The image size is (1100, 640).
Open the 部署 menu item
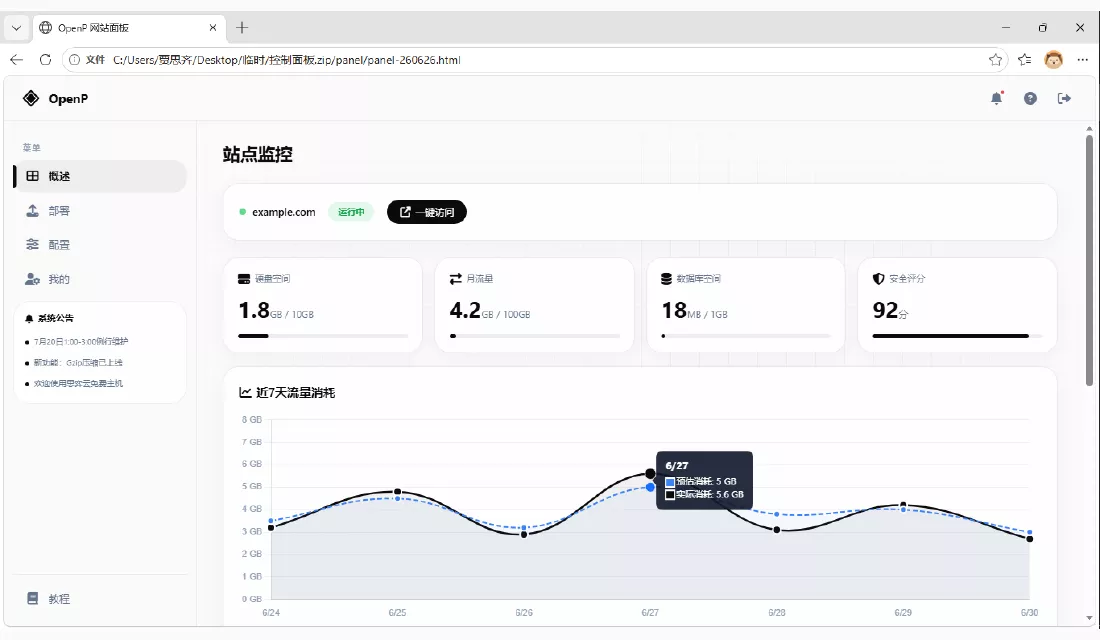[x=100, y=211]
